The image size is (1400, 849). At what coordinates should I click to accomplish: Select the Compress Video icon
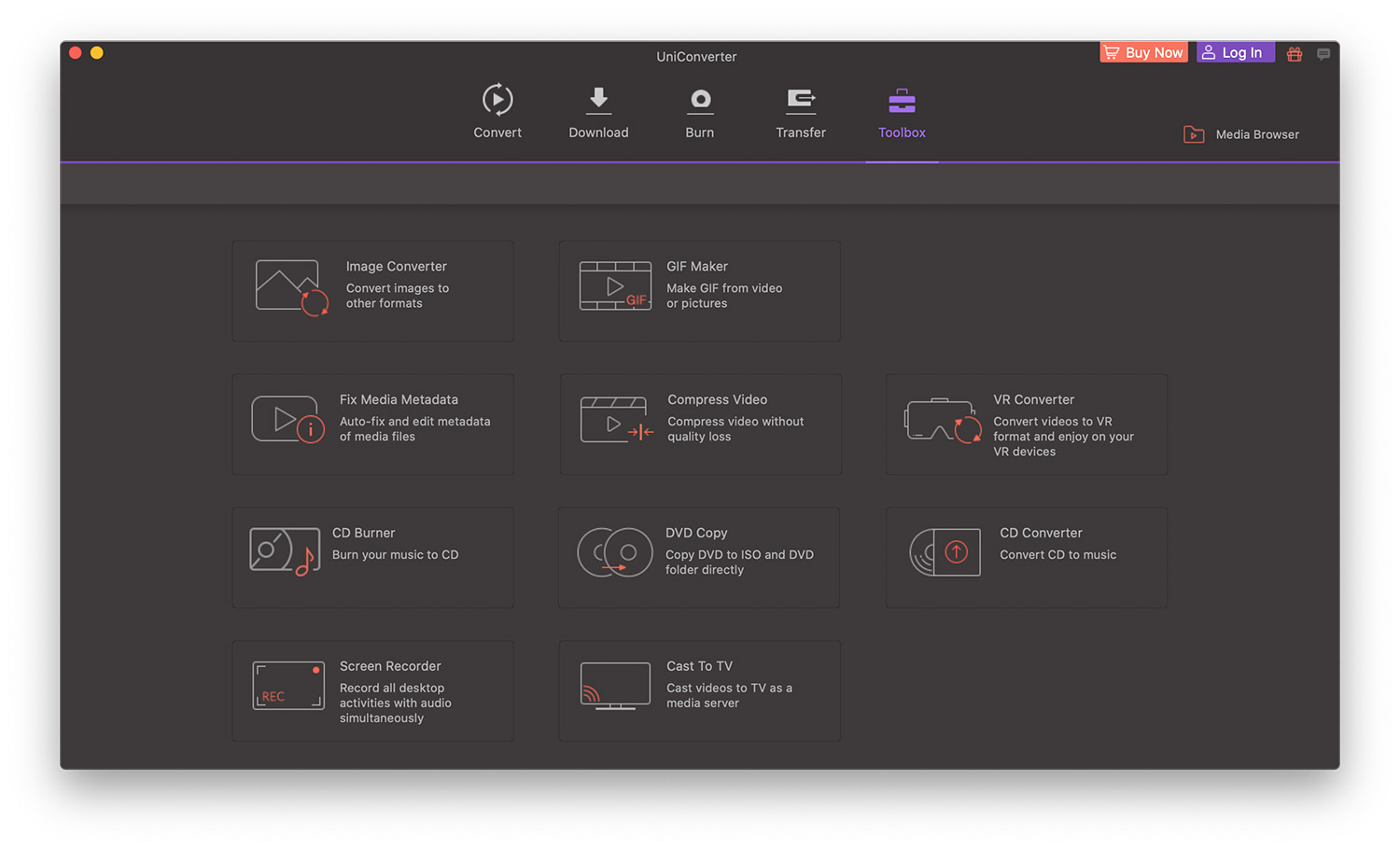(616, 420)
